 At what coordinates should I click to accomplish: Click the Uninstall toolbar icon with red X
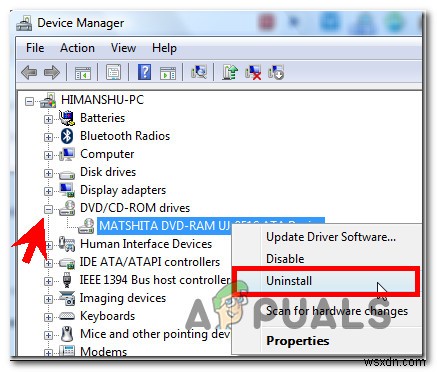(253, 72)
